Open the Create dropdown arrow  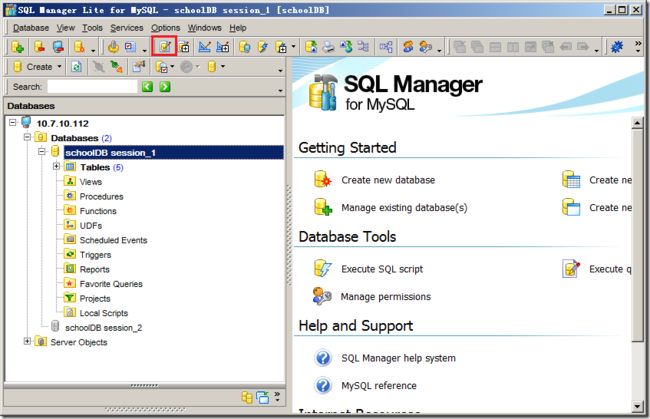59,66
